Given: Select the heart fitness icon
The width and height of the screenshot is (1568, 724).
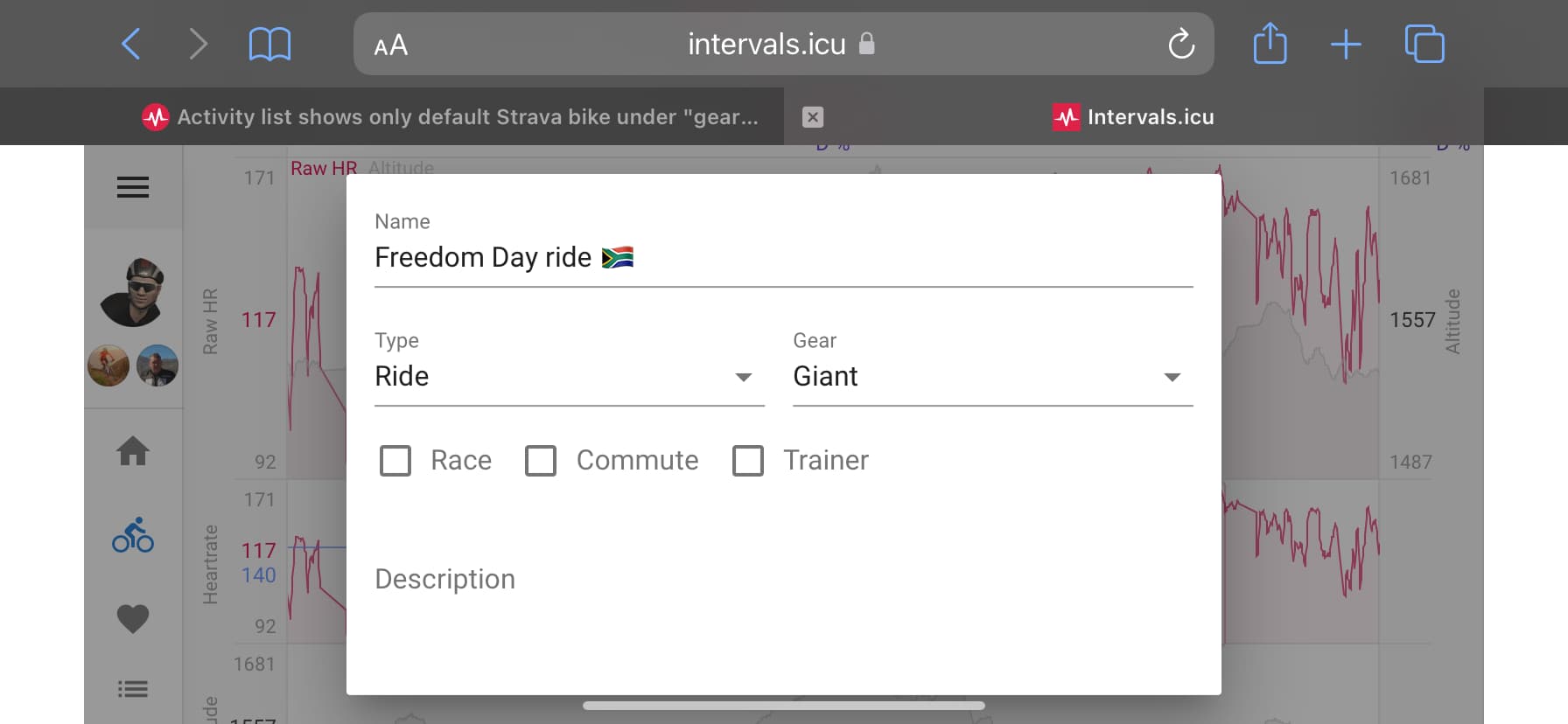Looking at the screenshot, I should click(133, 618).
